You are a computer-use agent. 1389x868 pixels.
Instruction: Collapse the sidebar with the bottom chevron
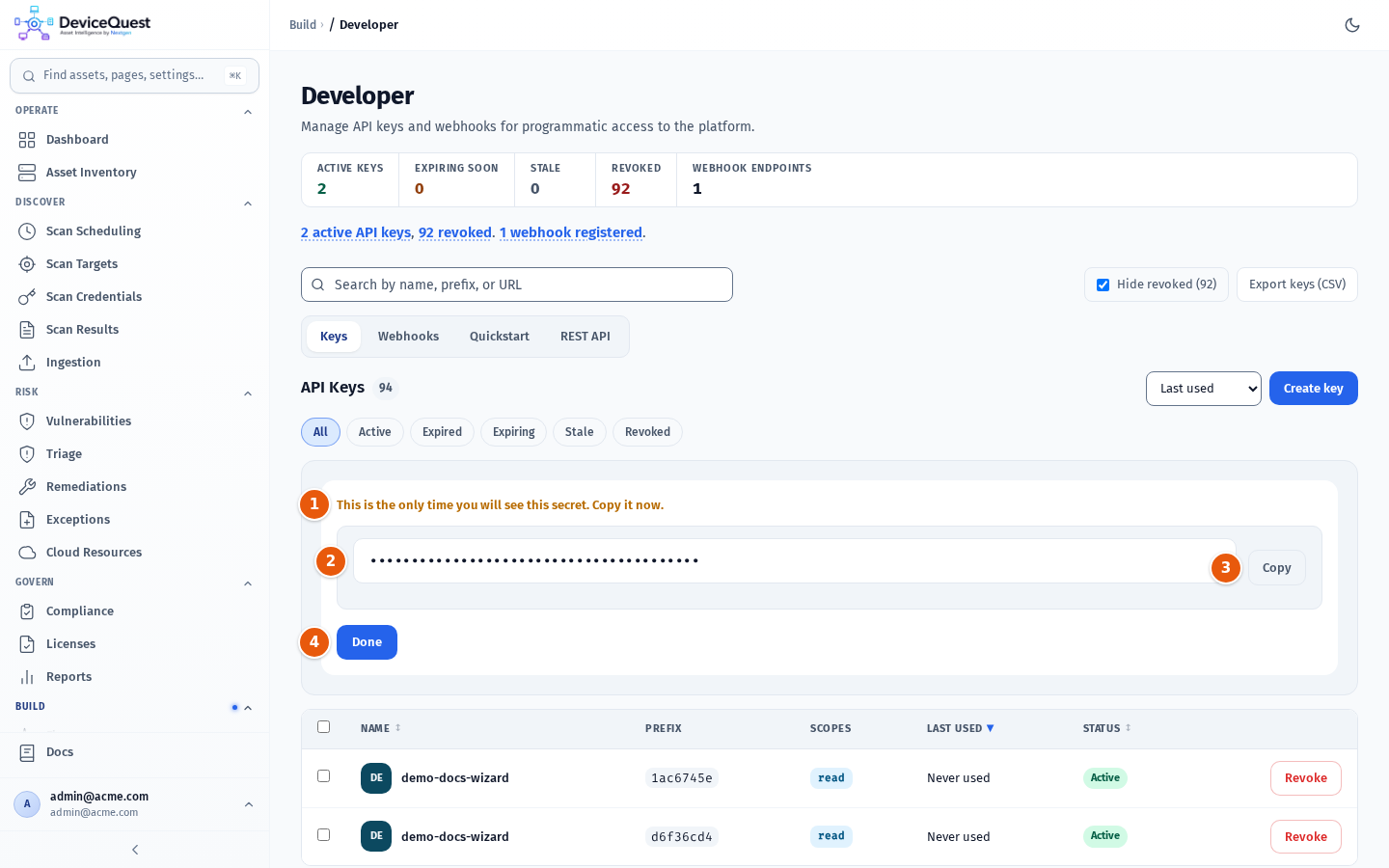coord(135,850)
